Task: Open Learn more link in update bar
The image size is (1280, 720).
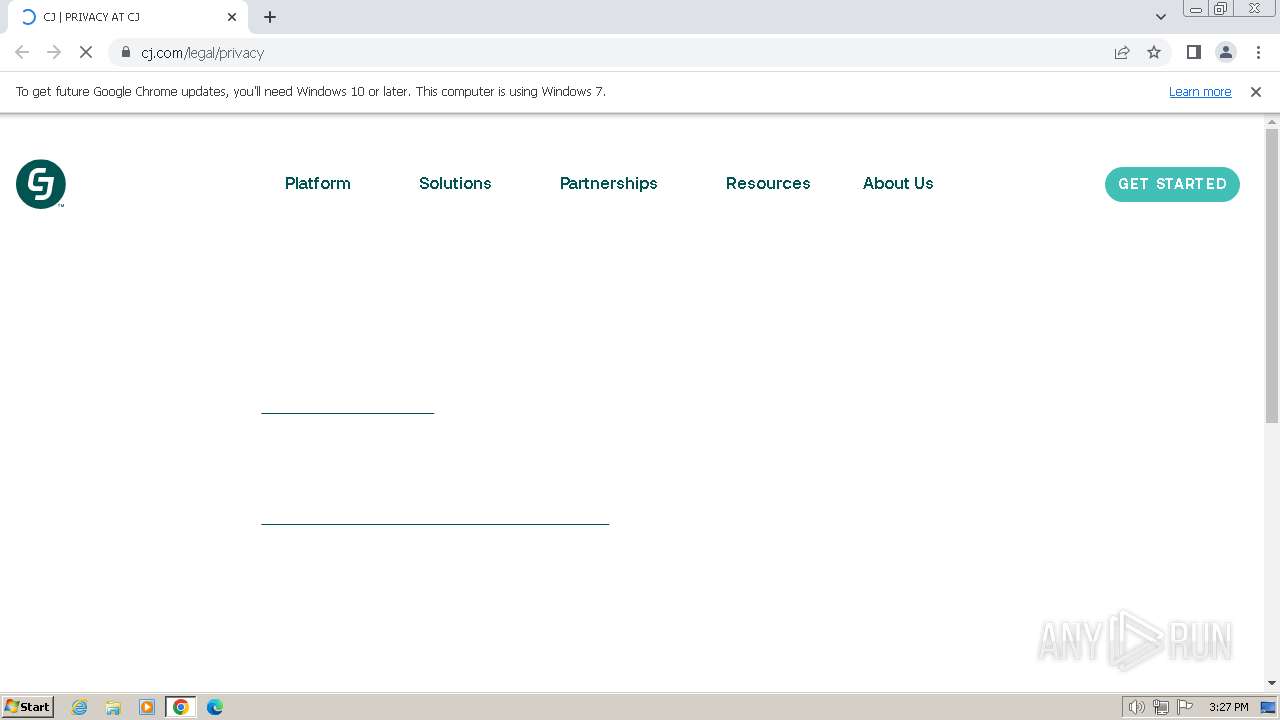Action: click(x=1200, y=92)
